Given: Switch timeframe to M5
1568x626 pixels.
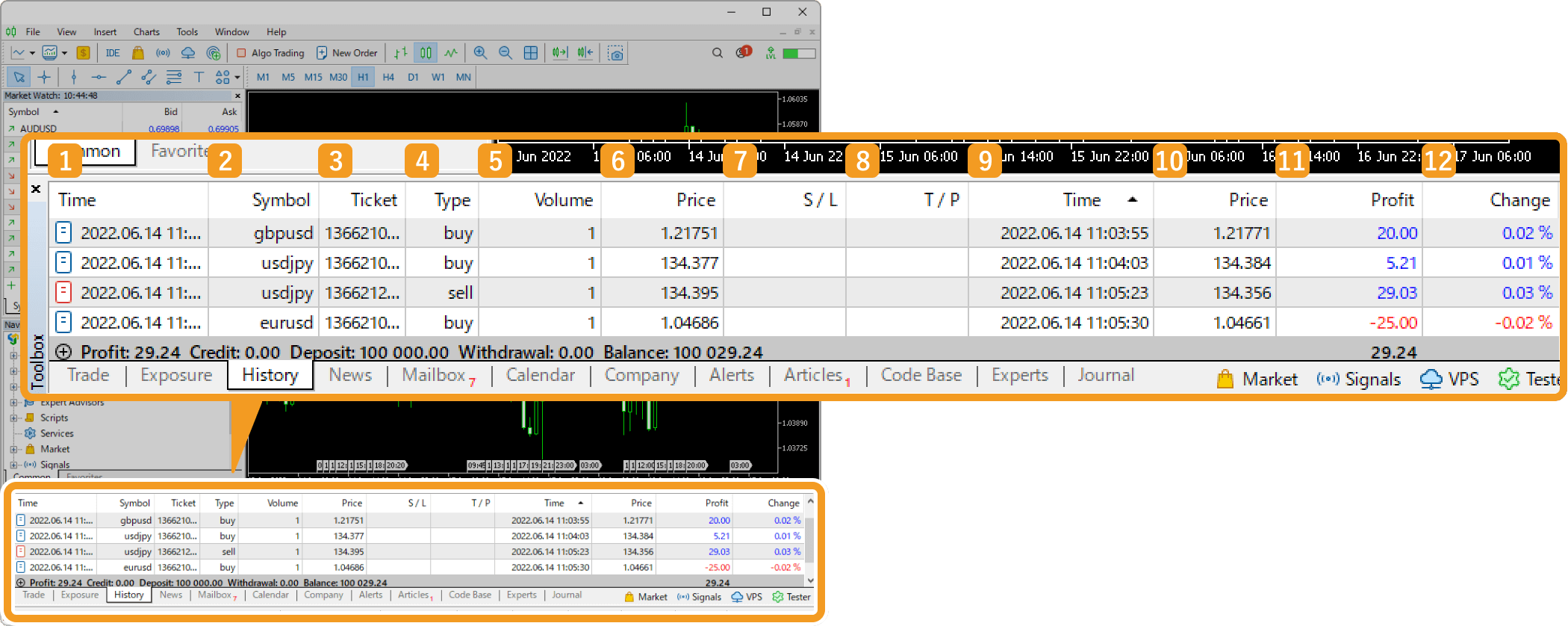Looking at the screenshot, I should click(x=288, y=77).
